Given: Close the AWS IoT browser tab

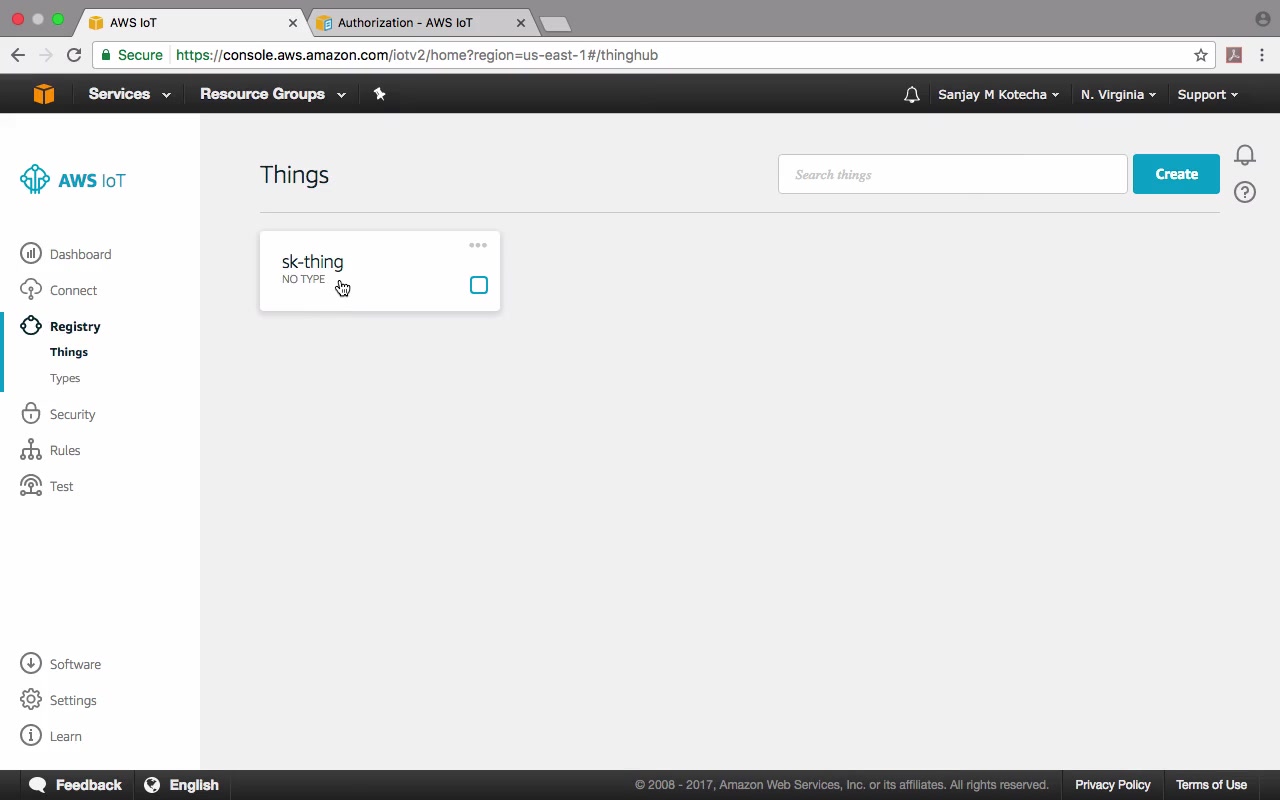Looking at the screenshot, I should pos(293,23).
